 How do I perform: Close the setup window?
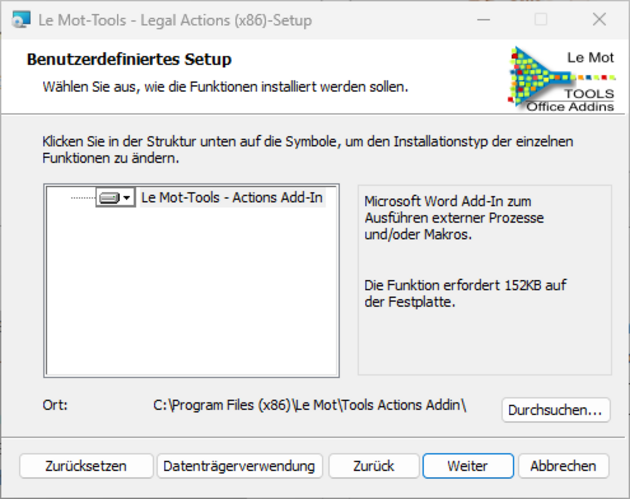point(599,20)
